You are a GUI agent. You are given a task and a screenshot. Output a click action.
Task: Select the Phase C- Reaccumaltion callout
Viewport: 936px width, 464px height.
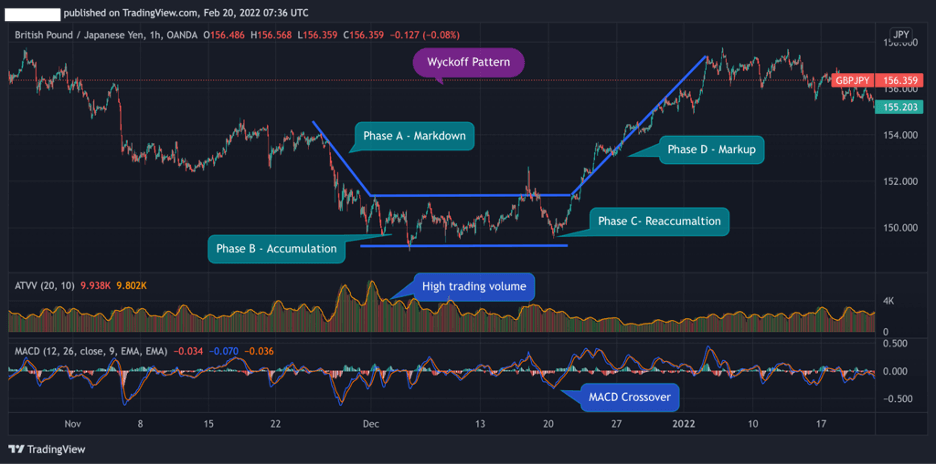[x=660, y=221]
